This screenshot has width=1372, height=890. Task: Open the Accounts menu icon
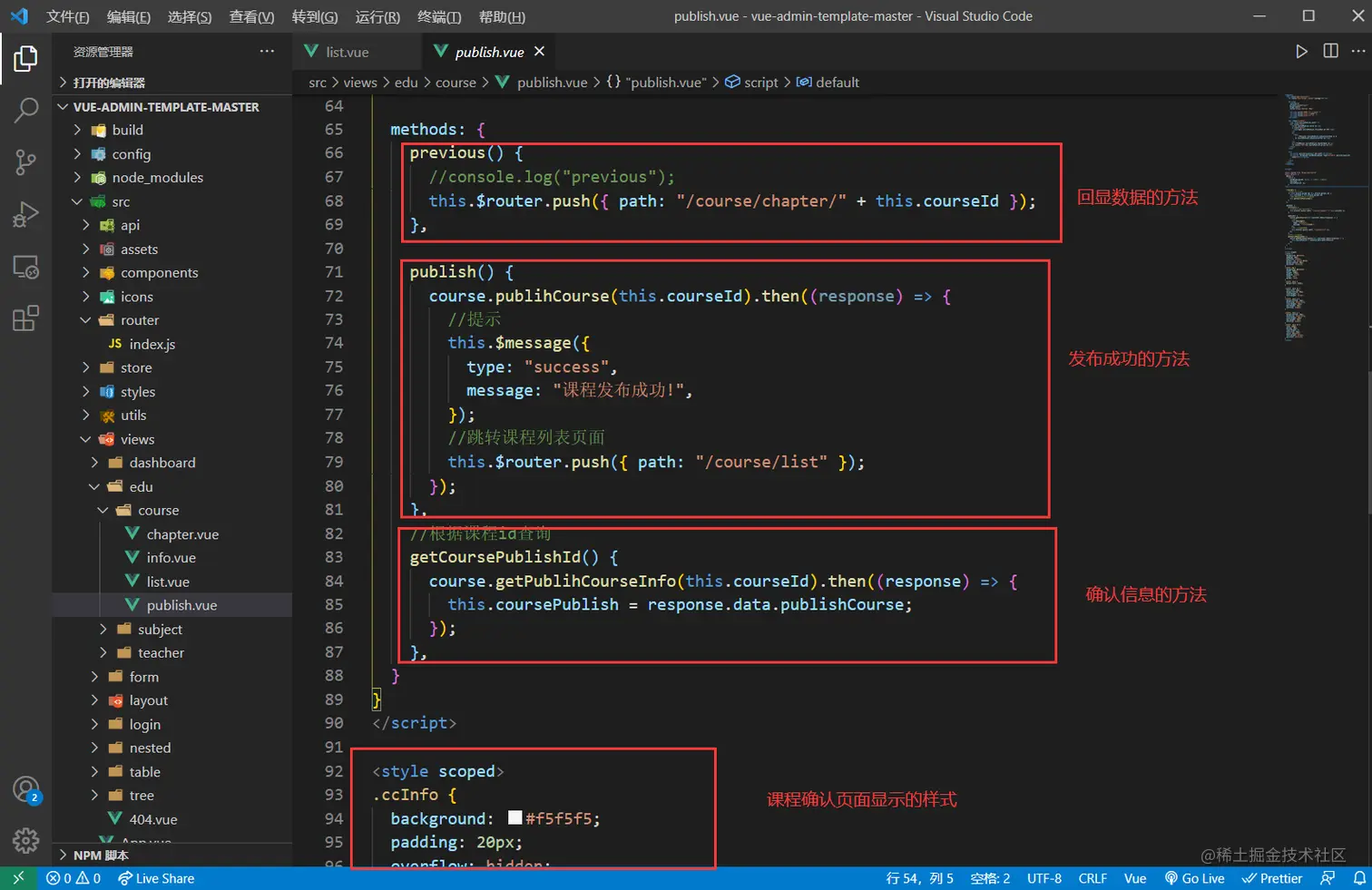click(25, 790)
